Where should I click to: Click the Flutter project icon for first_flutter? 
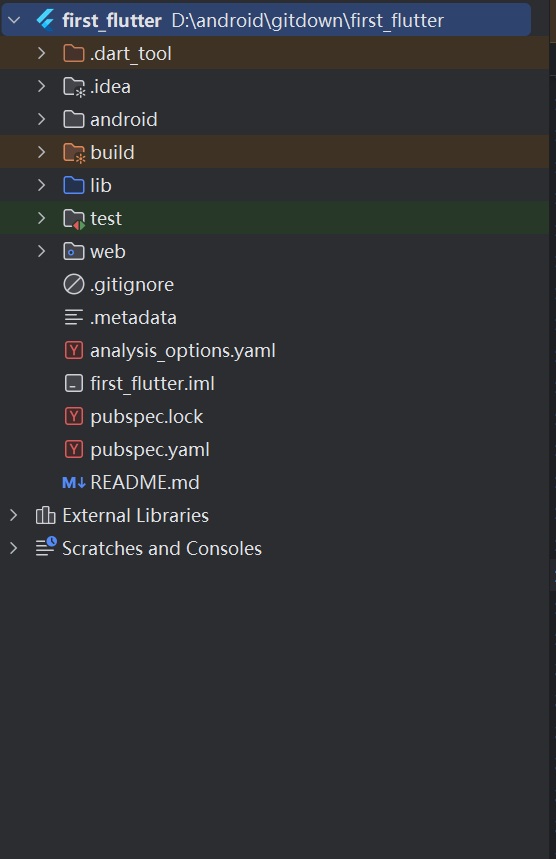[x=45, y=20]
